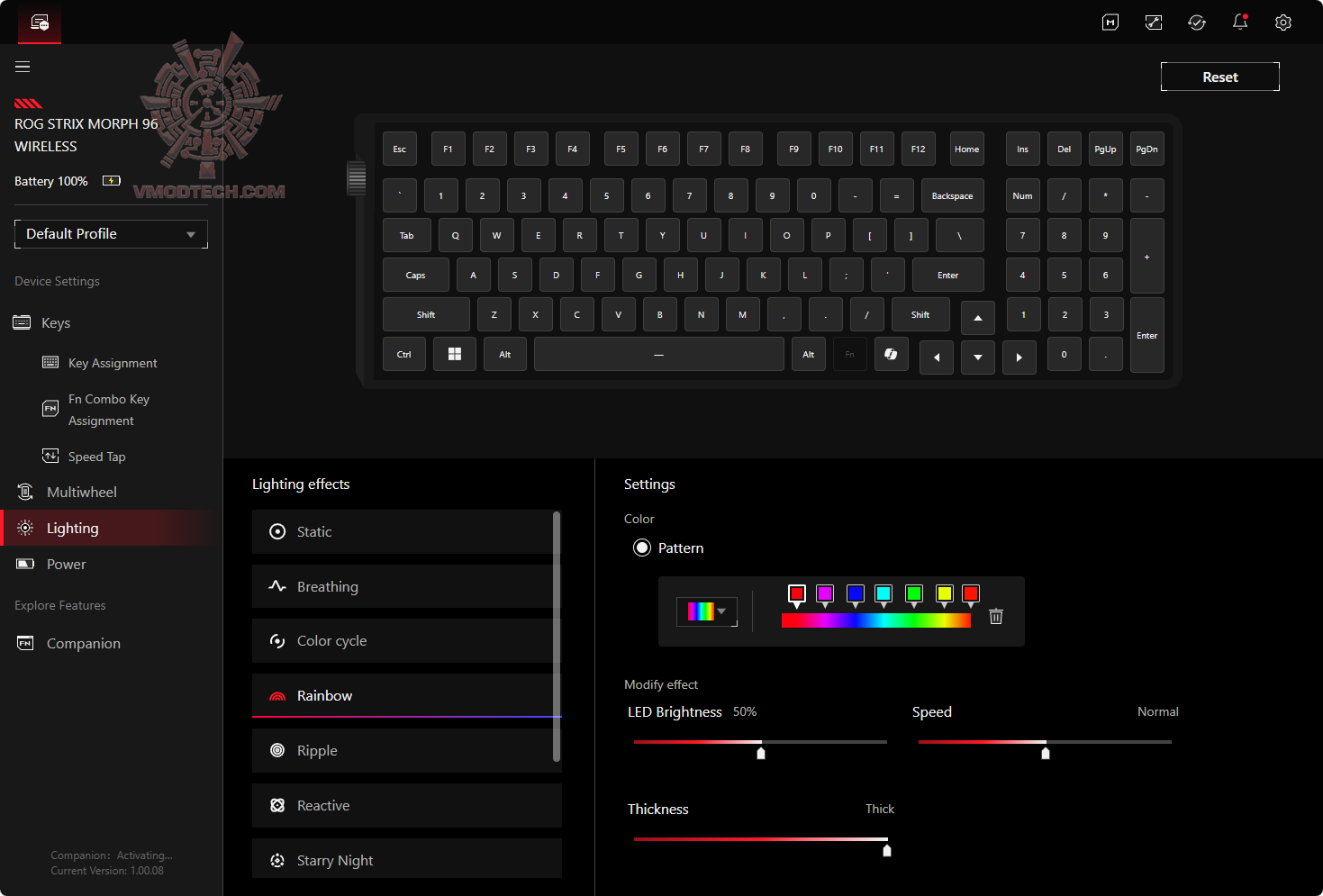Select the keyboard device tab icon

40,23
